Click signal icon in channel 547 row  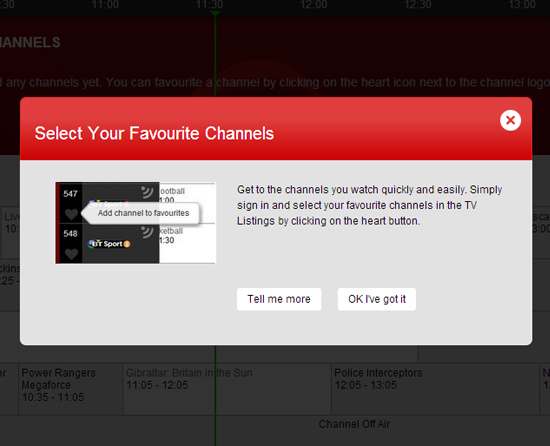coord(147,192)
